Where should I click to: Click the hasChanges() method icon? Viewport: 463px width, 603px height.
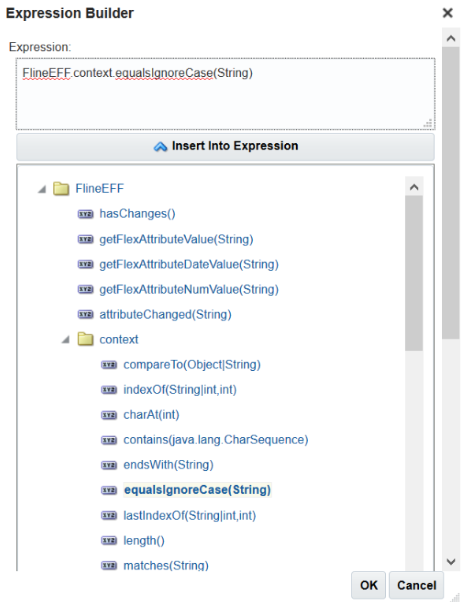click(85, 214)
